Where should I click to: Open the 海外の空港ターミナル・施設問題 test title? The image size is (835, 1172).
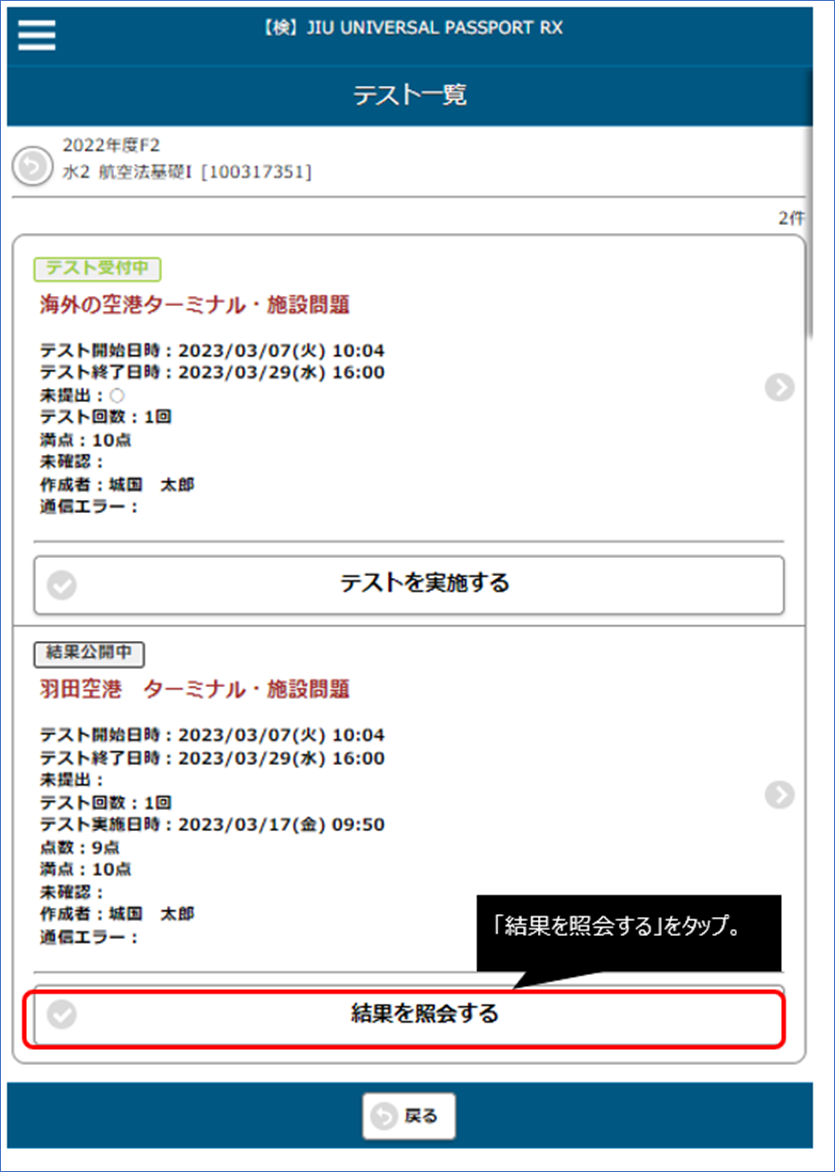(195, 305)
